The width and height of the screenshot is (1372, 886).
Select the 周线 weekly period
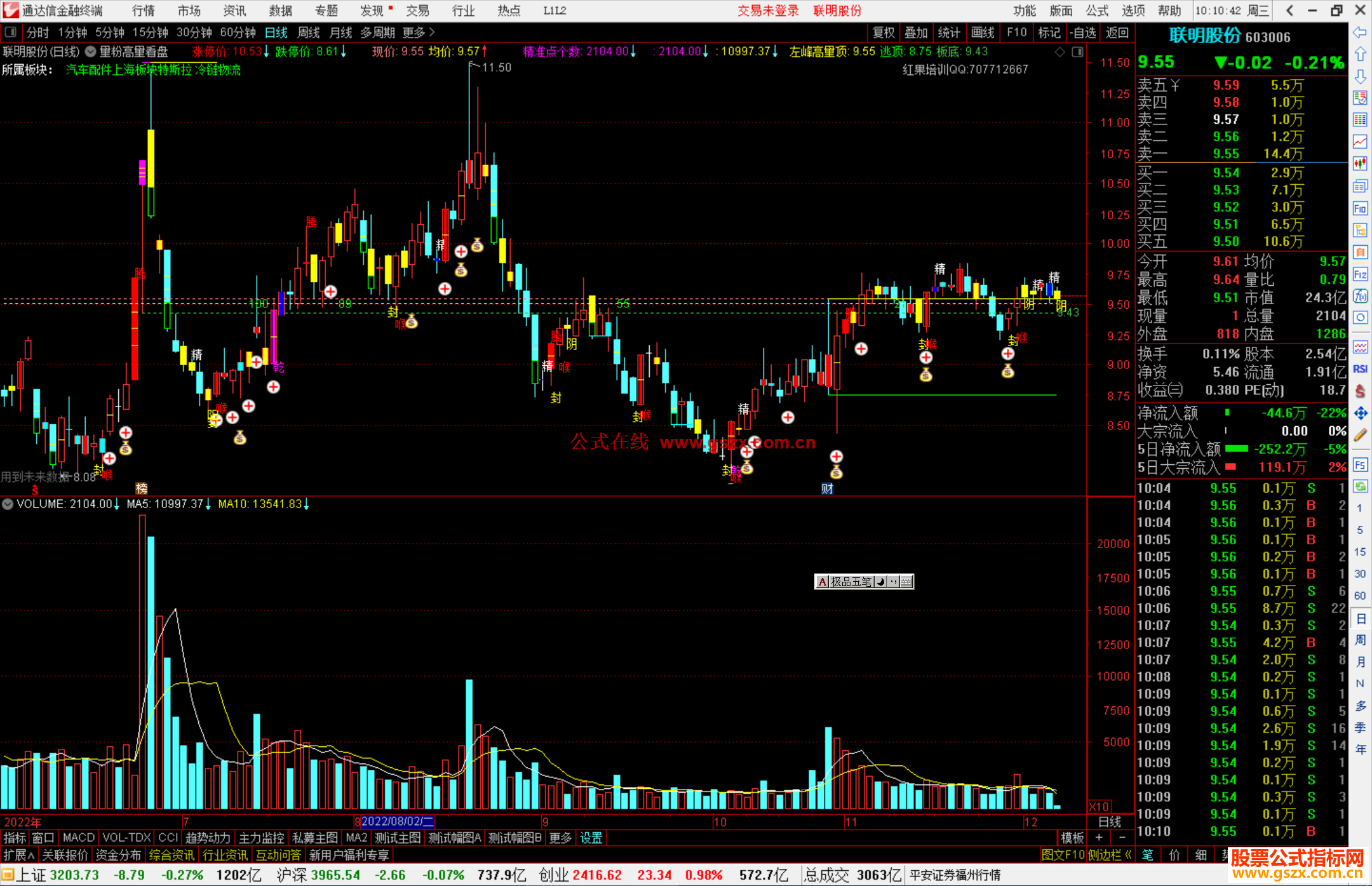pos(309,32)
